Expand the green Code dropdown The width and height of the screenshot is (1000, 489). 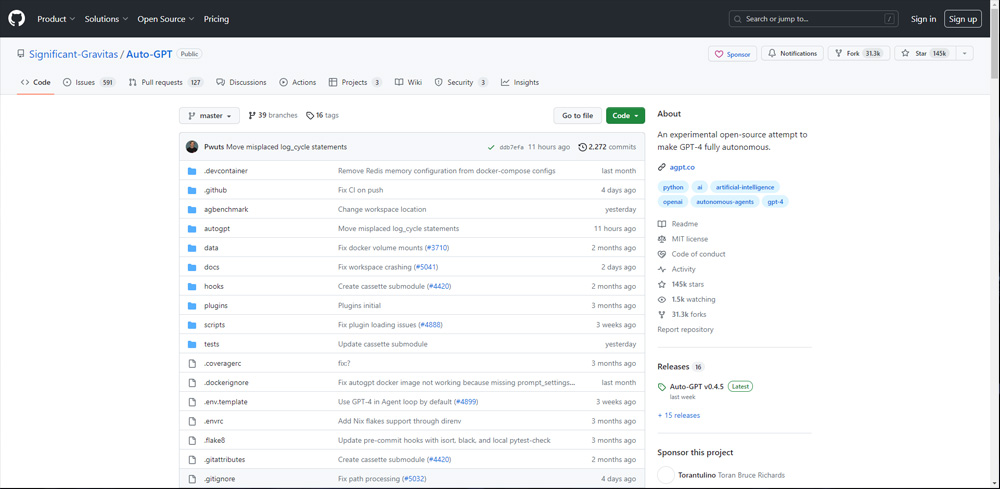click(x=625, y=116)
